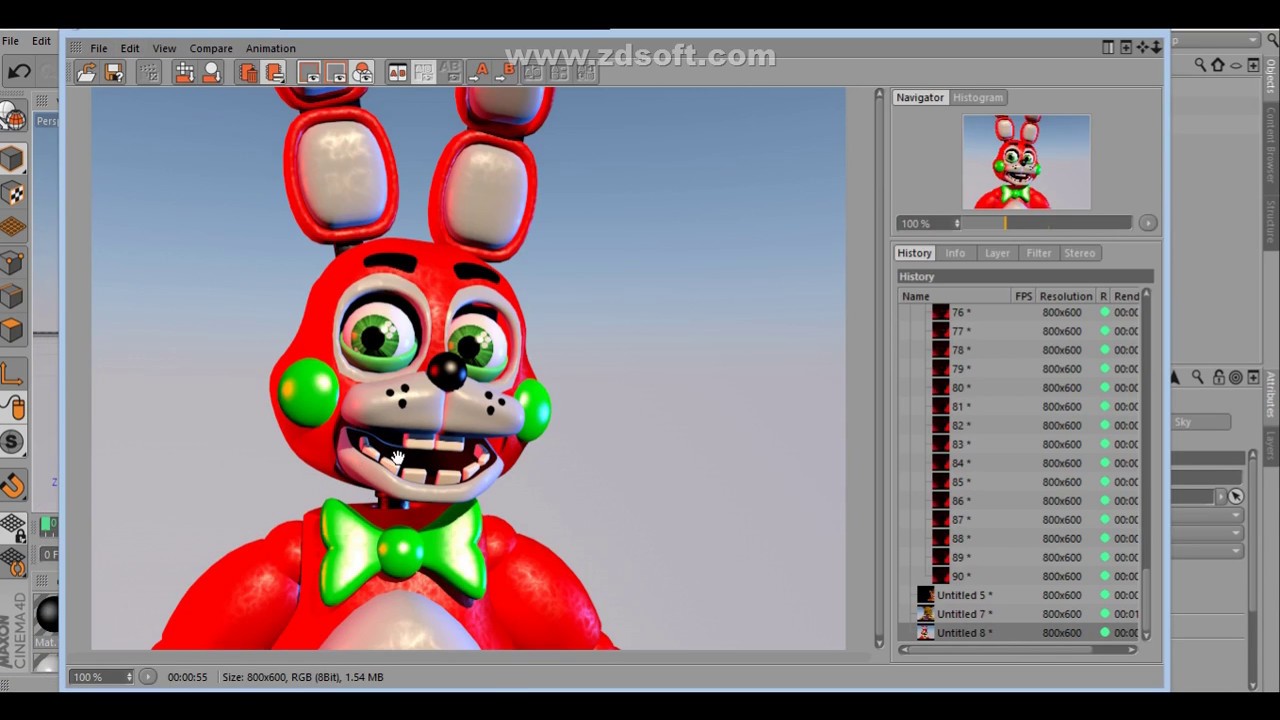Click the second display eye icon
The image size is (1280, 720).
[336, 72]
